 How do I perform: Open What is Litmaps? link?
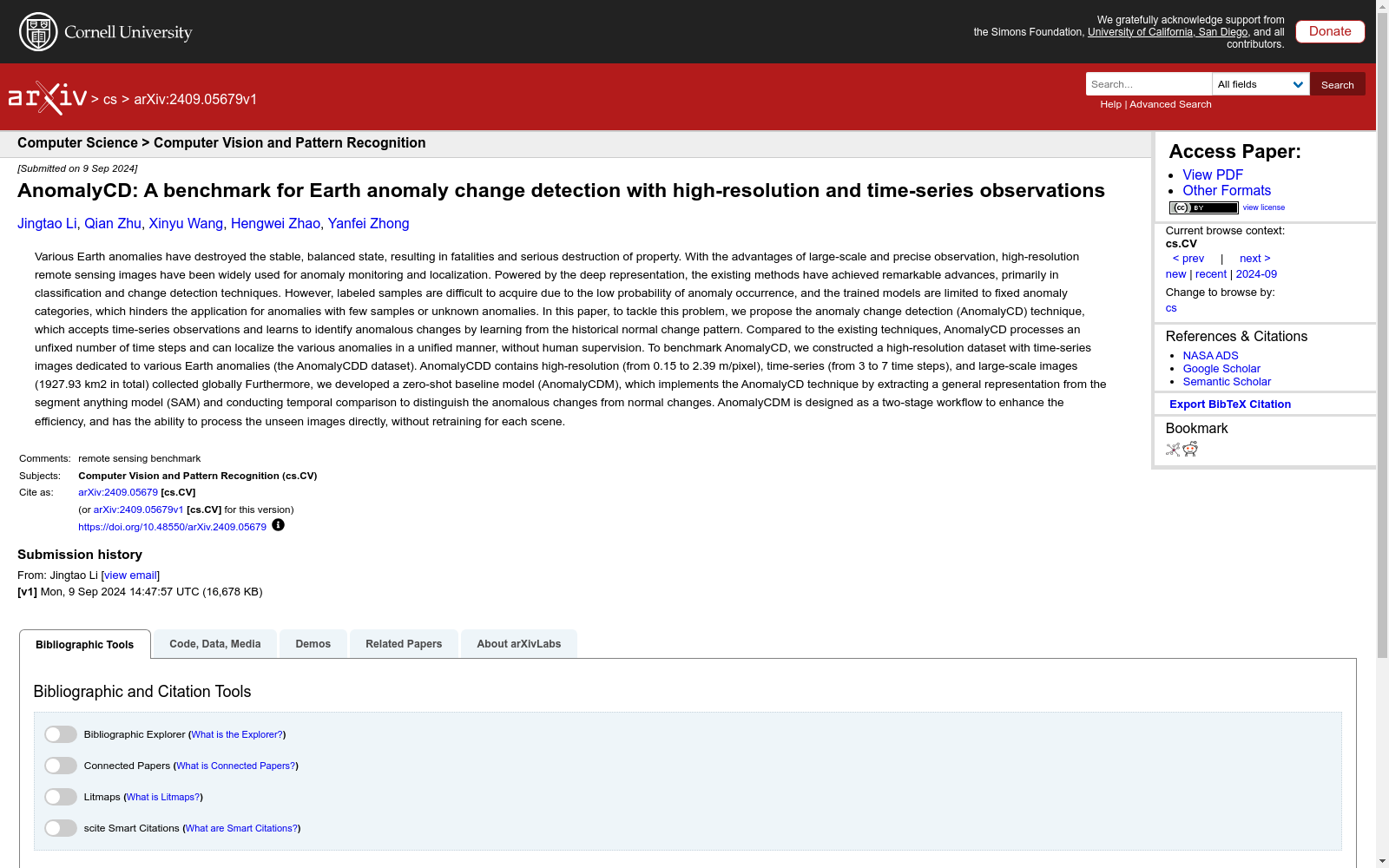click(163, 797)
